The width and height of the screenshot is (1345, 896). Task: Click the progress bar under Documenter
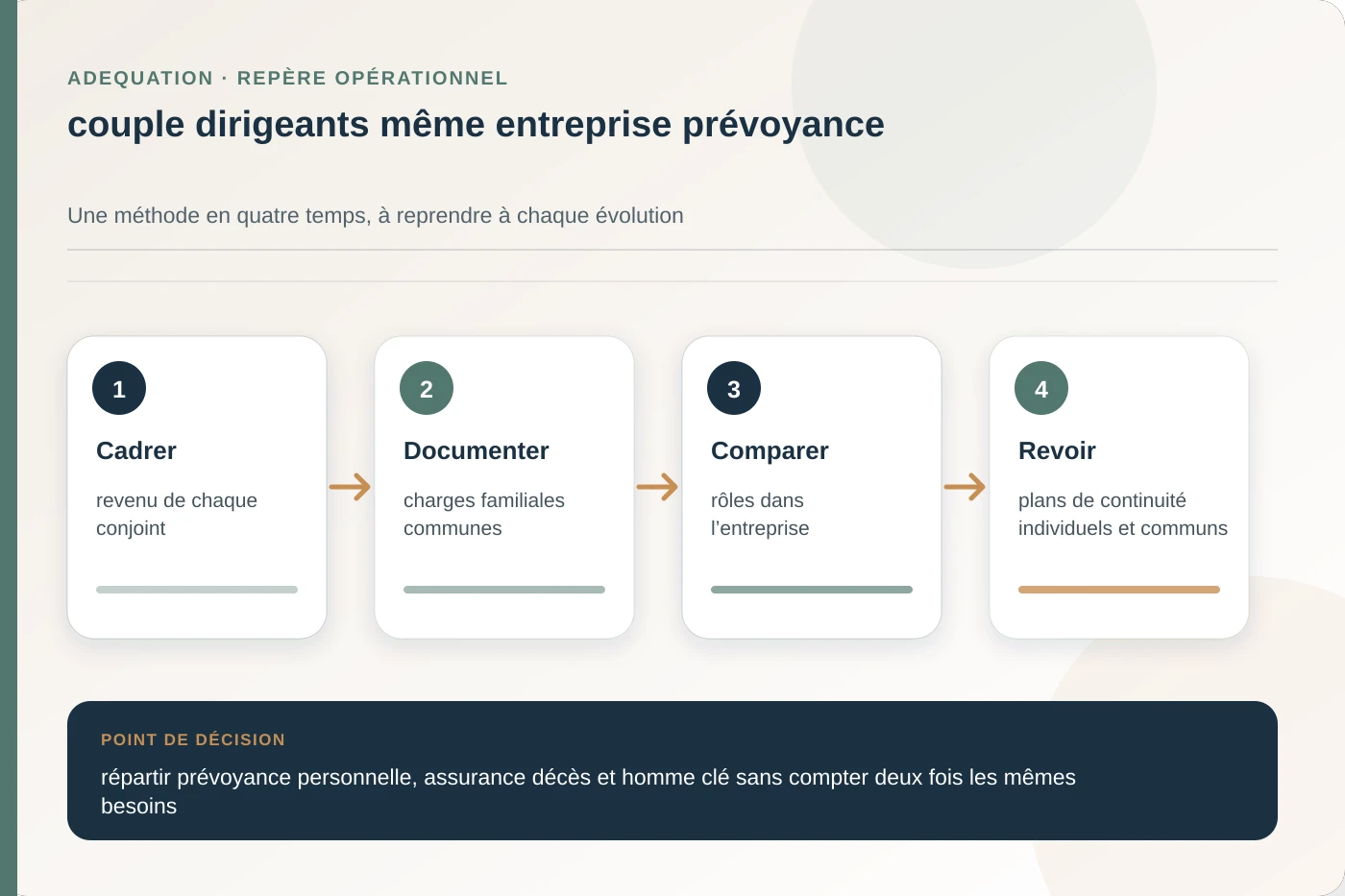[x=504, y=590]
